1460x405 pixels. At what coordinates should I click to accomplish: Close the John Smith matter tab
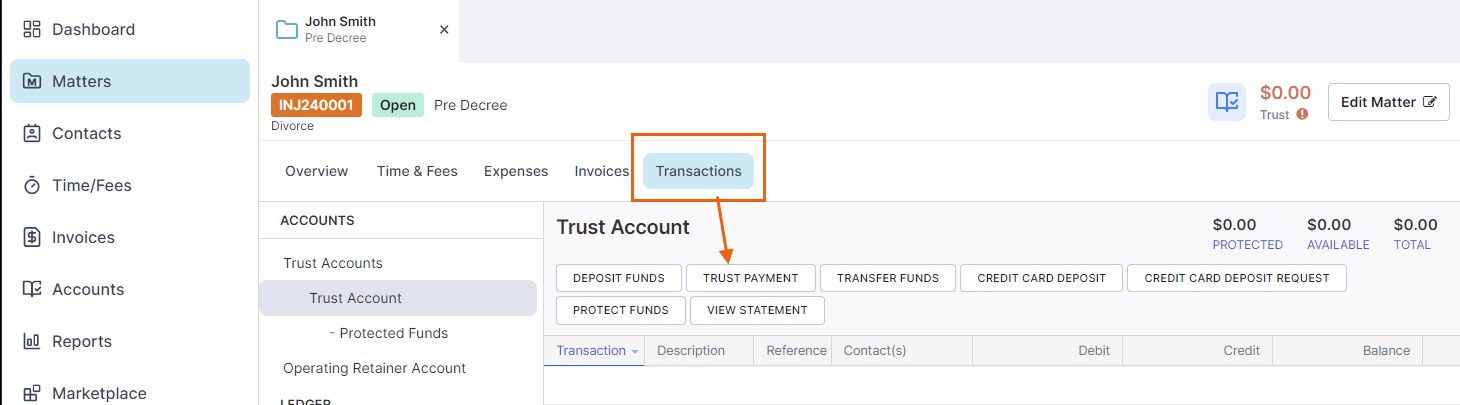[x=444, y=30]
